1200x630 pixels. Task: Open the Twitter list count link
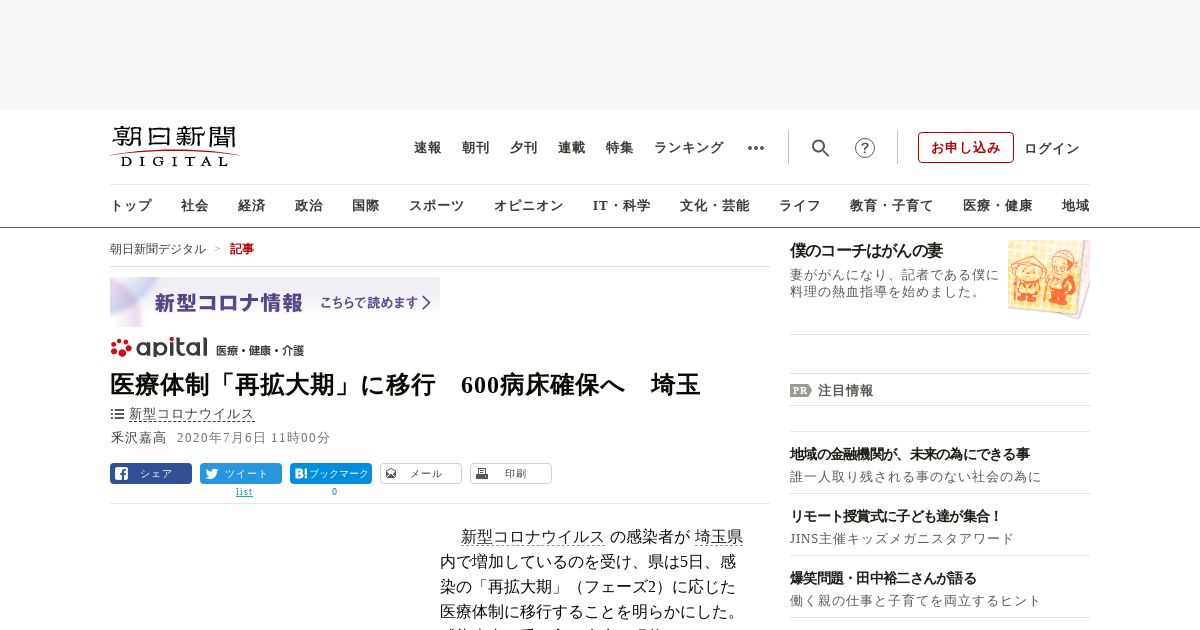point(244,492)
